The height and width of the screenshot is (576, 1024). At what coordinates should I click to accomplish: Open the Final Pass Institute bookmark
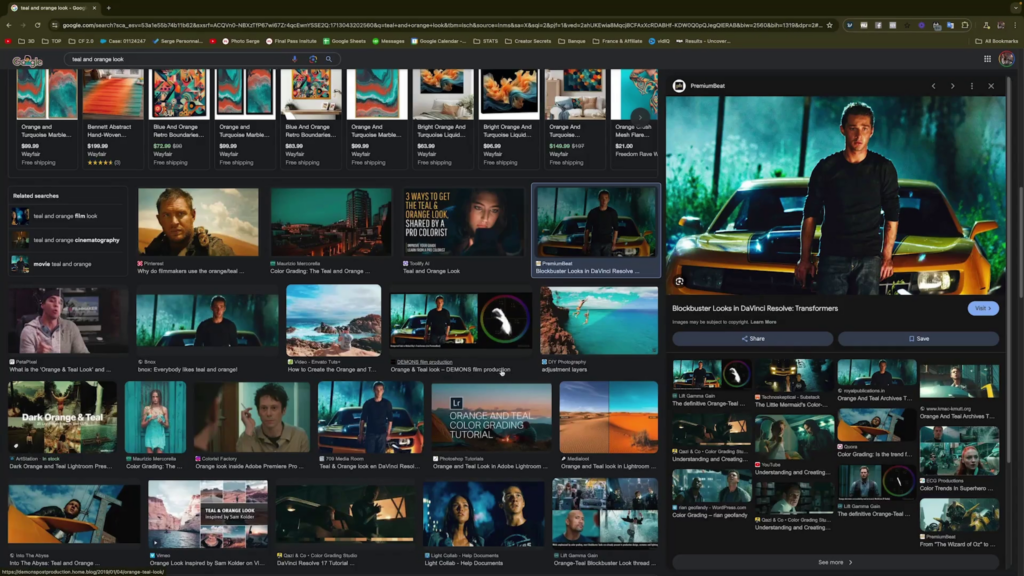pos(291,41)
